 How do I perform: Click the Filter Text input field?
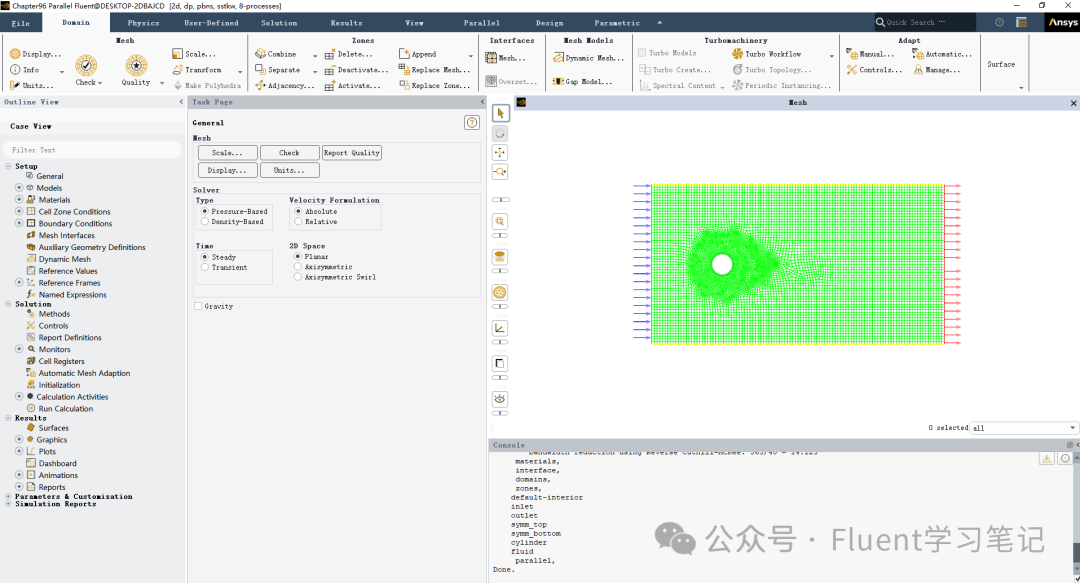pos(93,150)
